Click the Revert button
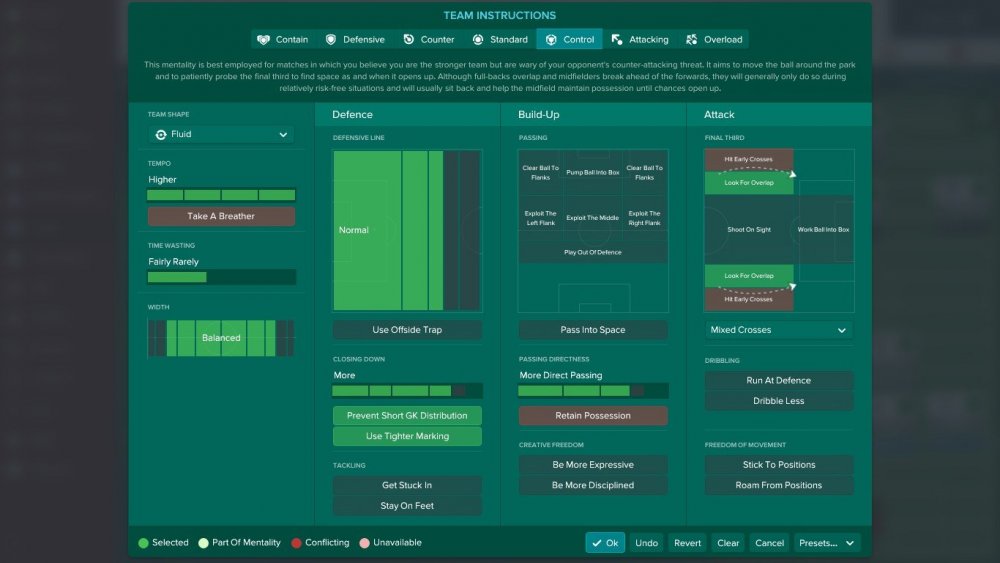The image size is (1000, 563). pyautogui.click(x=687, y=543)
